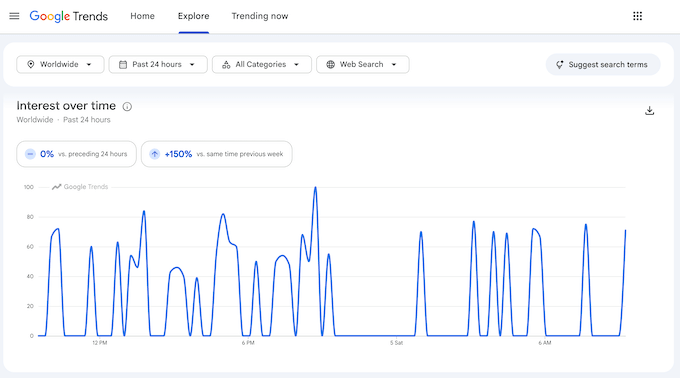Click the Google Trends logo

tap(69, 16)
